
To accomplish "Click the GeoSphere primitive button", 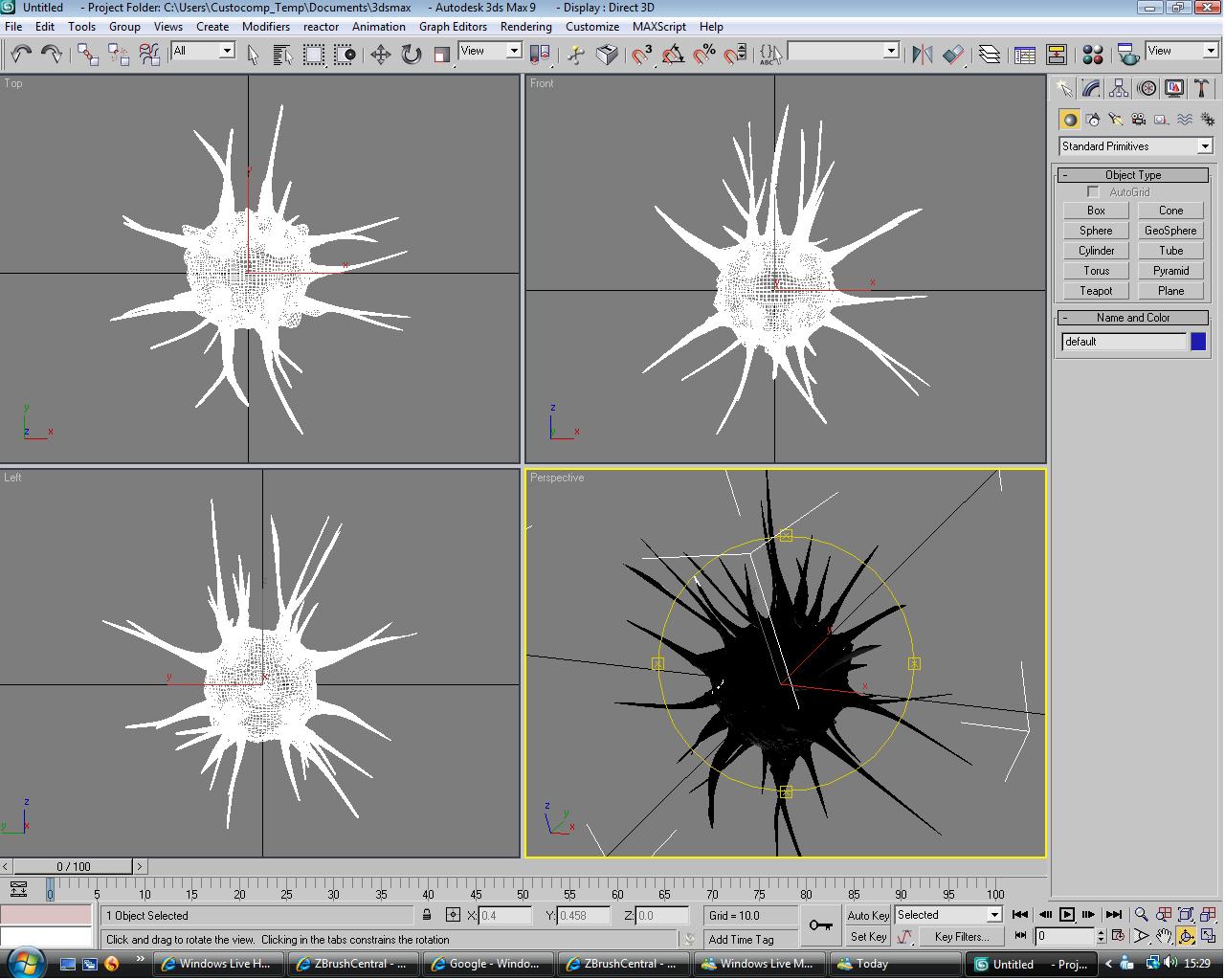I will [x=1170, y=231].
